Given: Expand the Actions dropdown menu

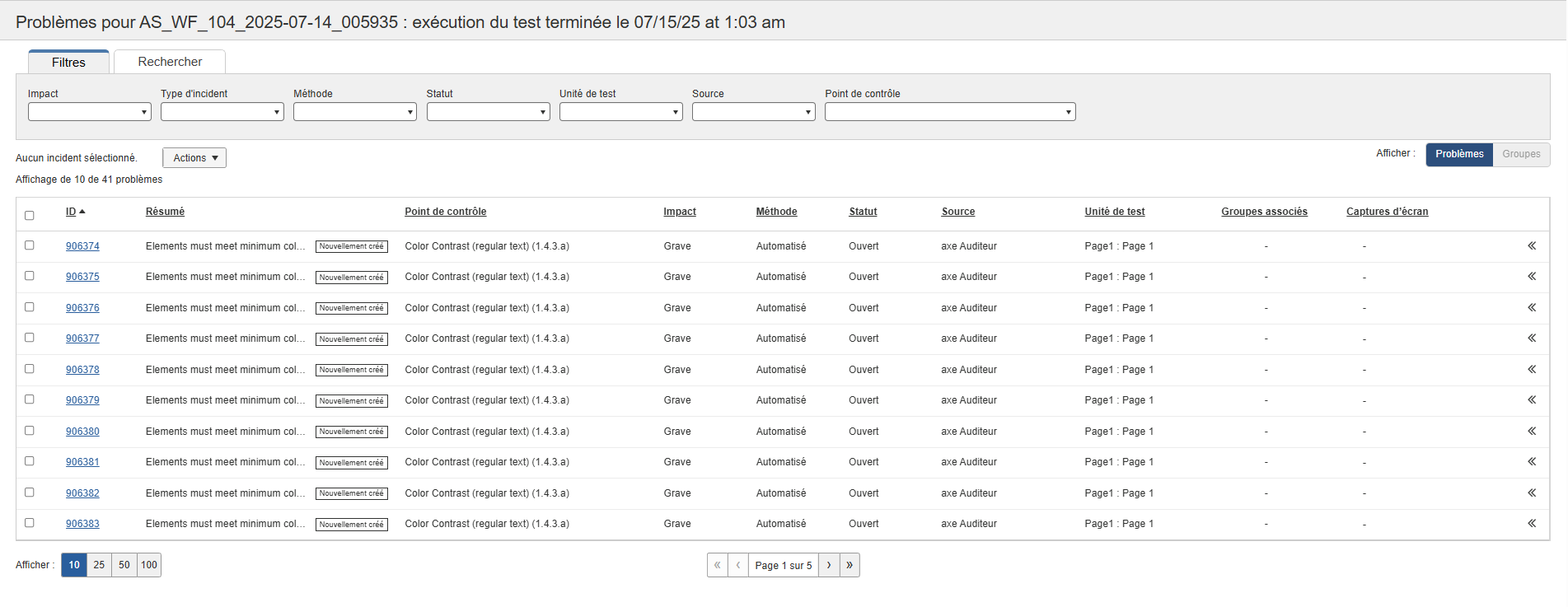Looking at the screenshot, I should 194,158.
